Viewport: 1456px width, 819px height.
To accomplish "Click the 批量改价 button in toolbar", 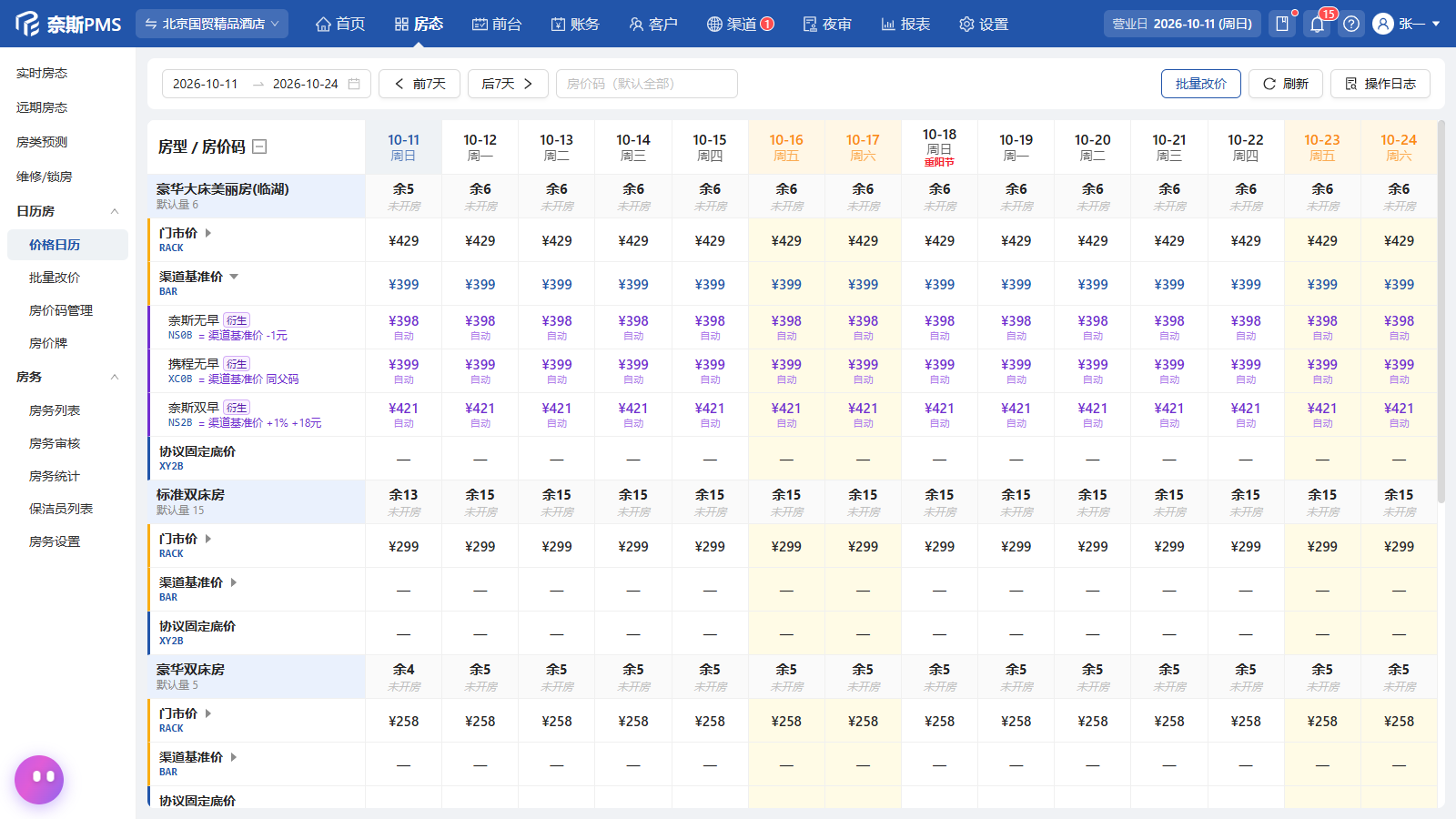I will (x=1201, y=84).
